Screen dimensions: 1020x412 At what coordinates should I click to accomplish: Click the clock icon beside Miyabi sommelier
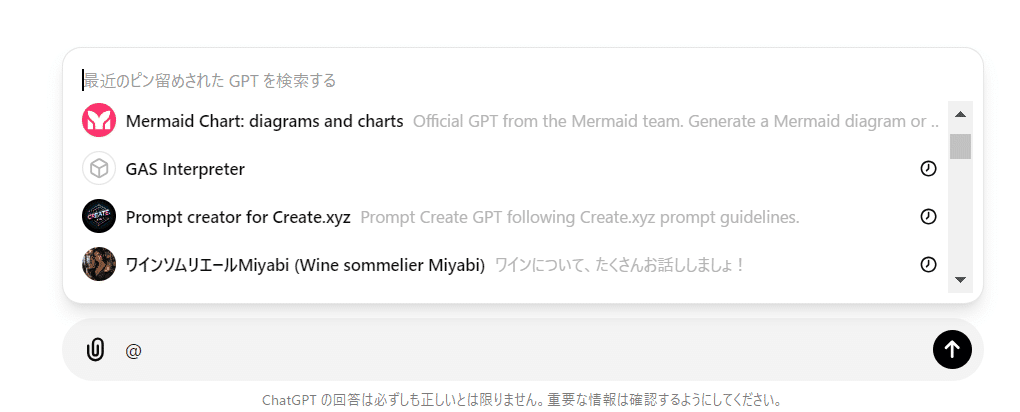point(928,265)
